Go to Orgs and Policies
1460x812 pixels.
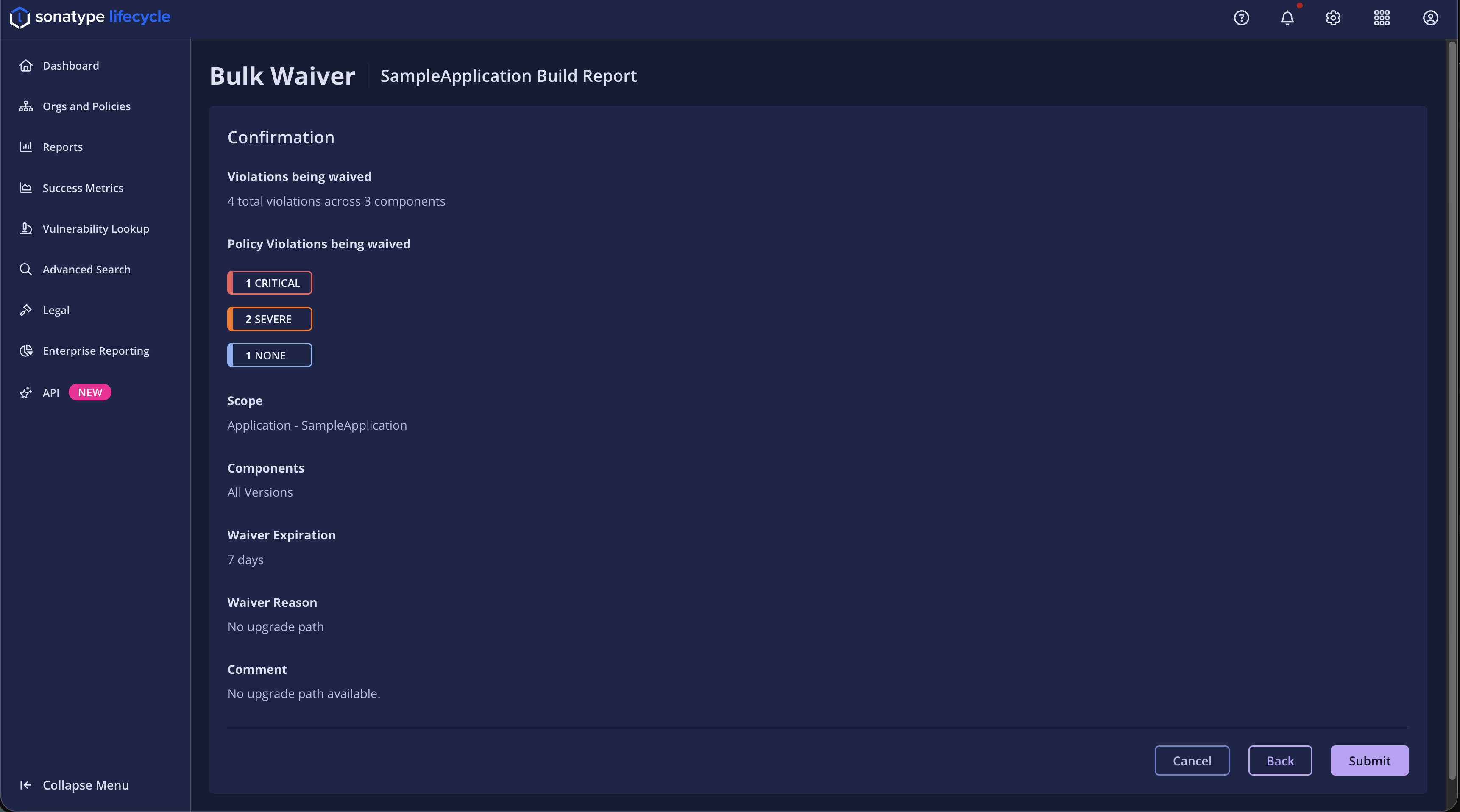86,106
